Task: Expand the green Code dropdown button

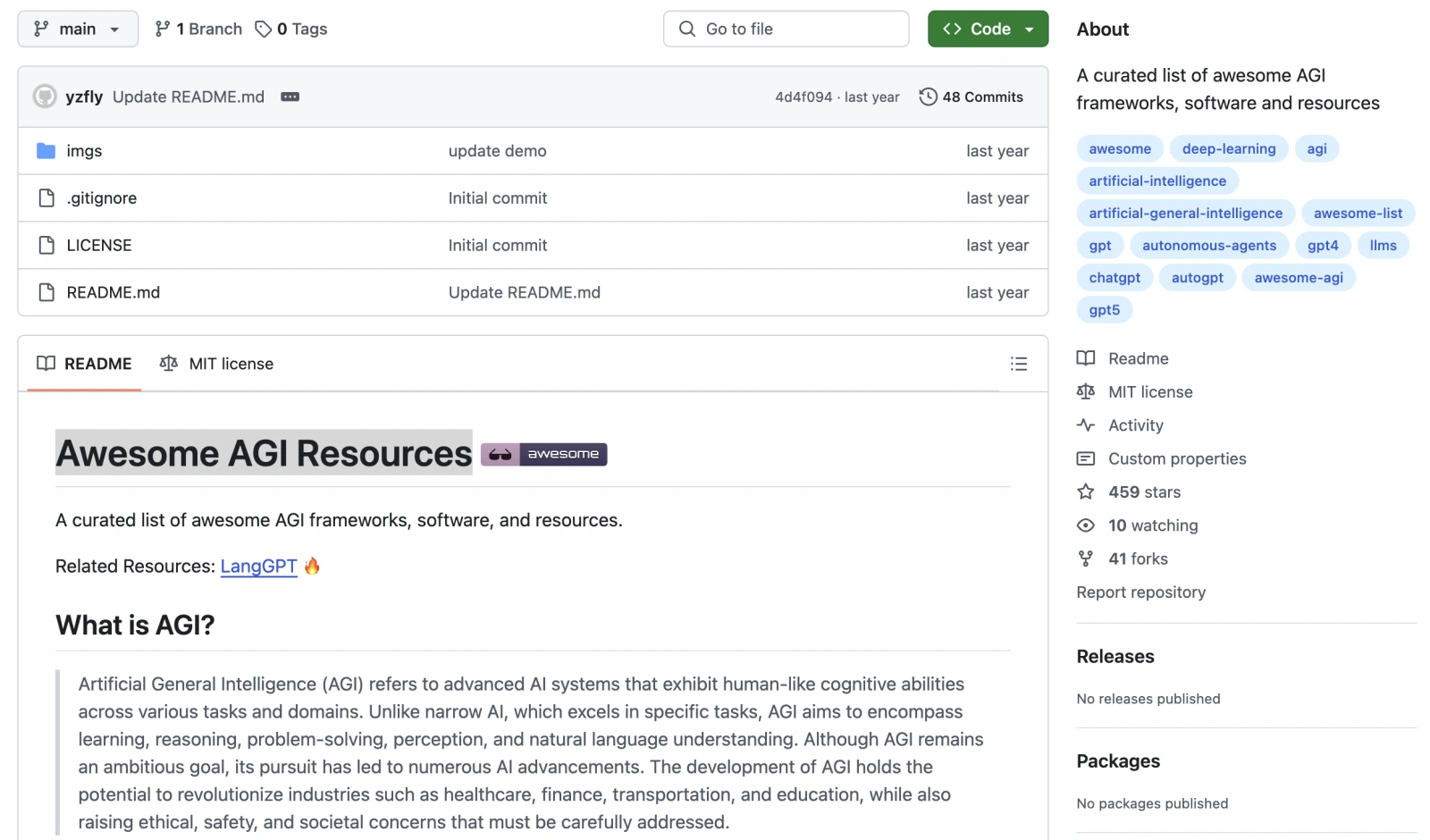Action: pyautogui.click(x=988, y=29)
